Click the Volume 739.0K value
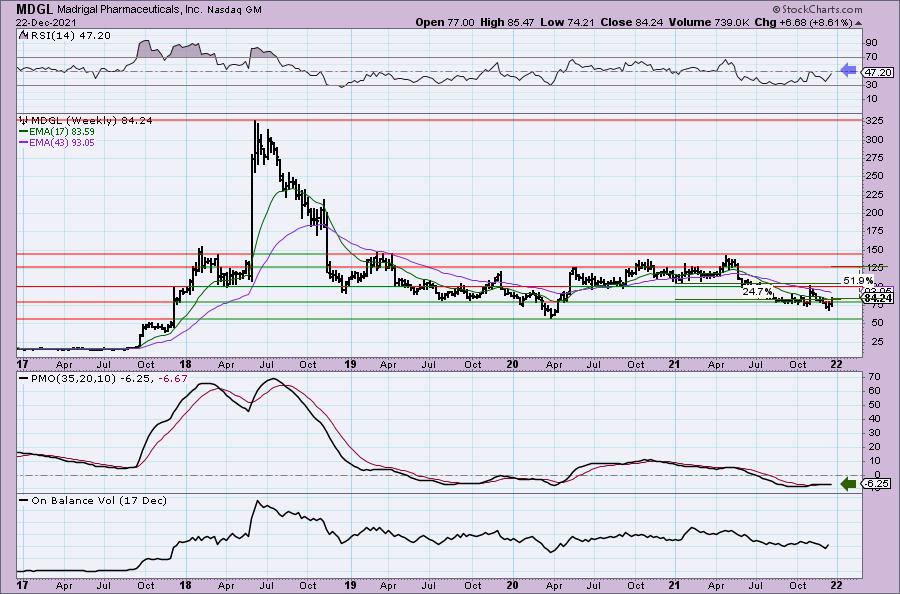 (x=709, y=22)
